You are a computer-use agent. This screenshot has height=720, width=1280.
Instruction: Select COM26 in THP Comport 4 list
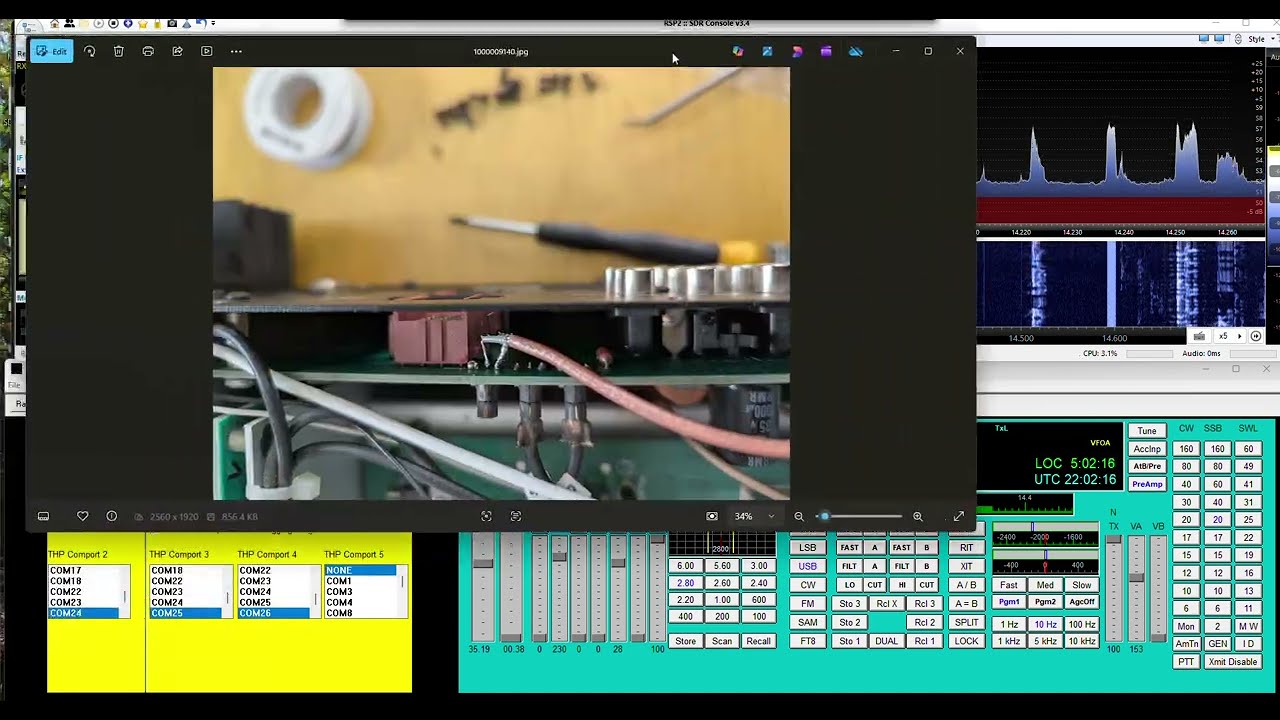[x=274, y=613]
